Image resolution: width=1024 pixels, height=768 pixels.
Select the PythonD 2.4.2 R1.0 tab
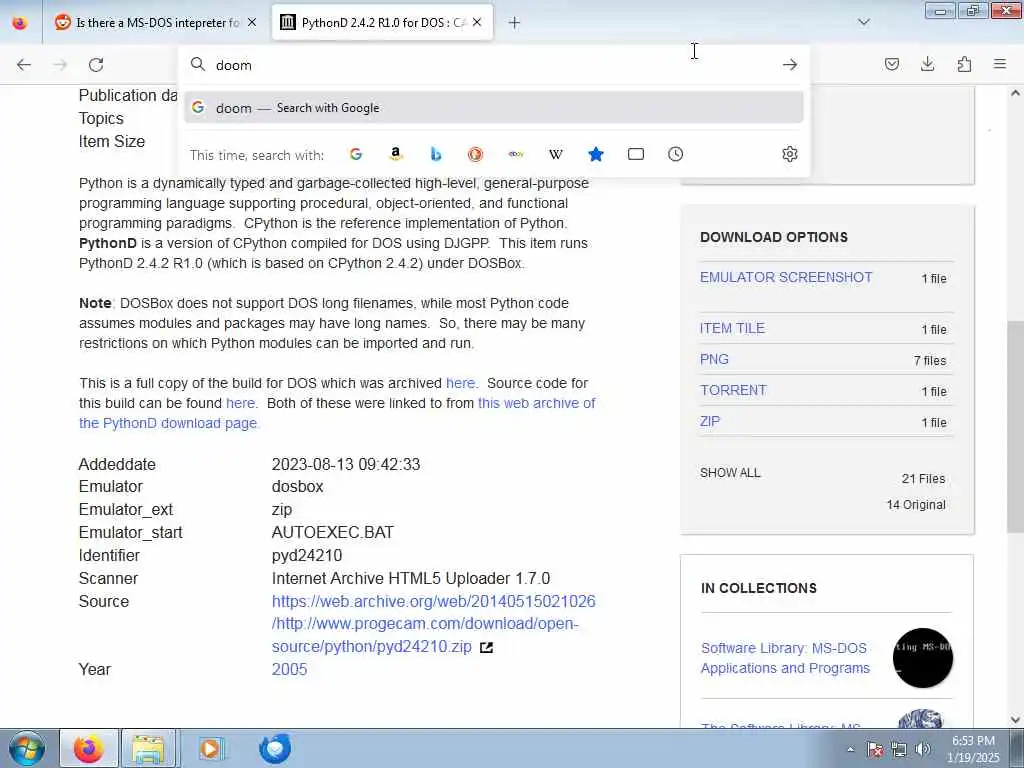382,23
